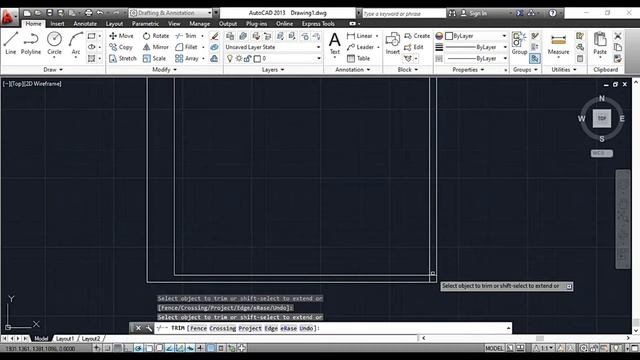Click the Rotate tool
This screenshot has height=360, width=640.
(156, 36)
